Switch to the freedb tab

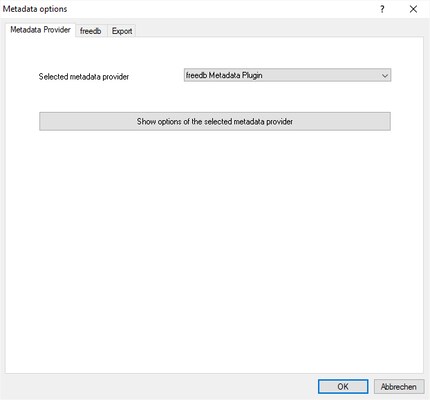(91, 31)
